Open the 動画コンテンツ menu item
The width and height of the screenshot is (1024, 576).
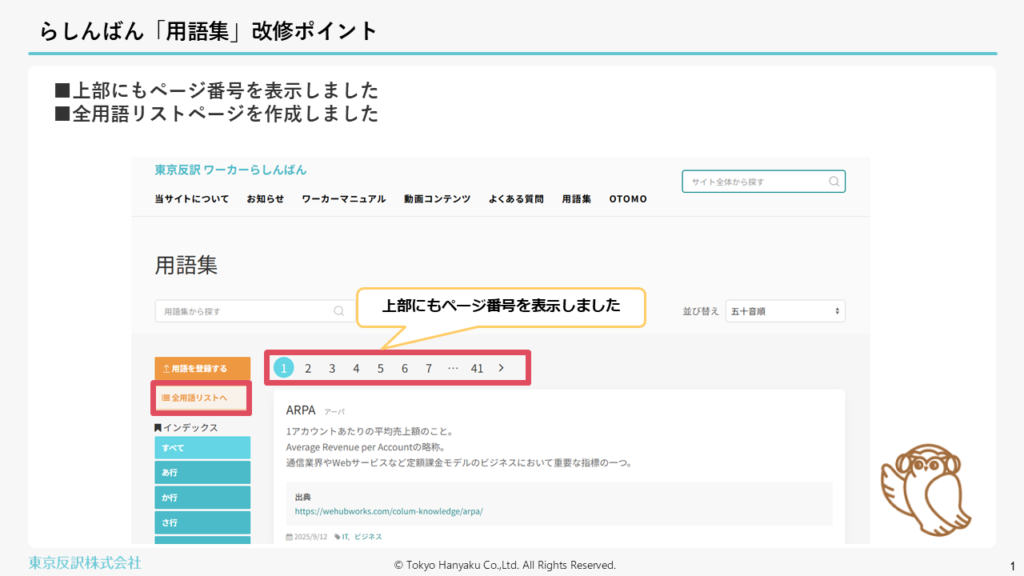tap(437, 199)
